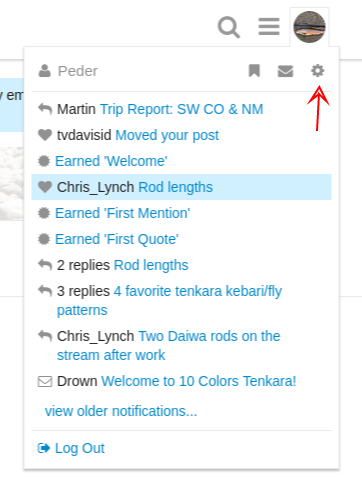Image resolution: width=362 pixels, height=477 pixels.
Task: Open 2 replies Rod lengths notification
Action: (182, 265)
